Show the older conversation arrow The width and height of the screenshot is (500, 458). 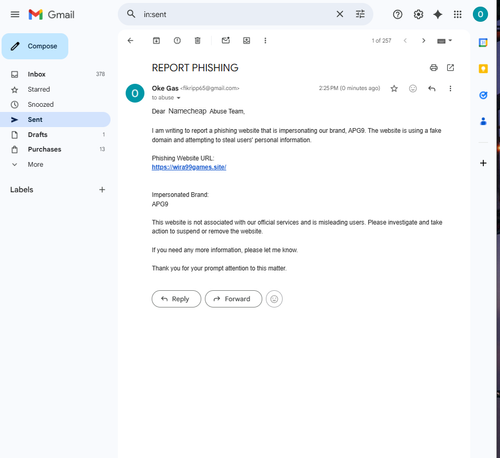click(x=424, y=41)
